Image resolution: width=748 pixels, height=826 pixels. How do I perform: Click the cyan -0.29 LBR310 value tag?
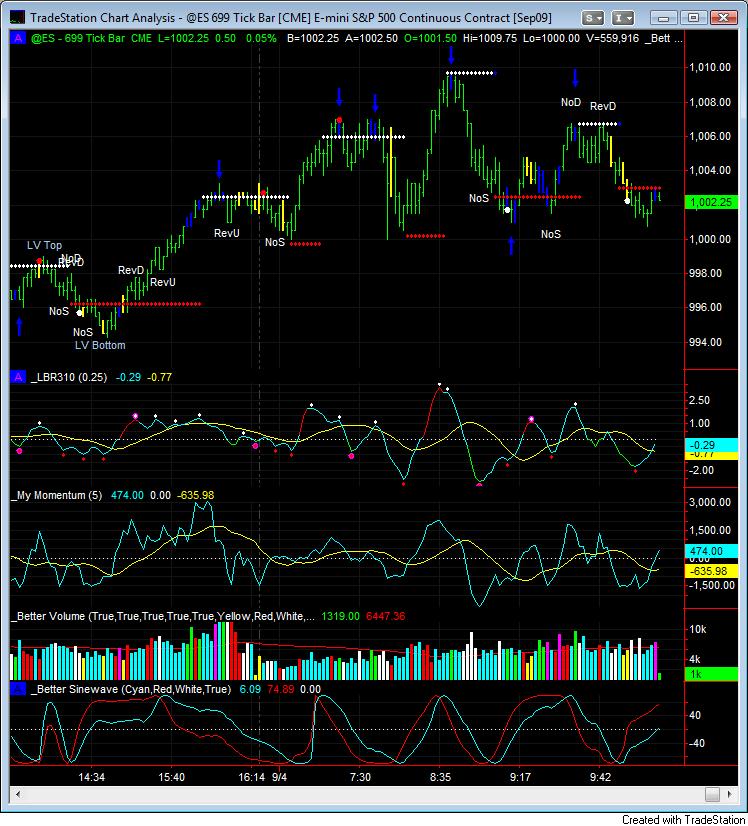(x=711, y=445)
